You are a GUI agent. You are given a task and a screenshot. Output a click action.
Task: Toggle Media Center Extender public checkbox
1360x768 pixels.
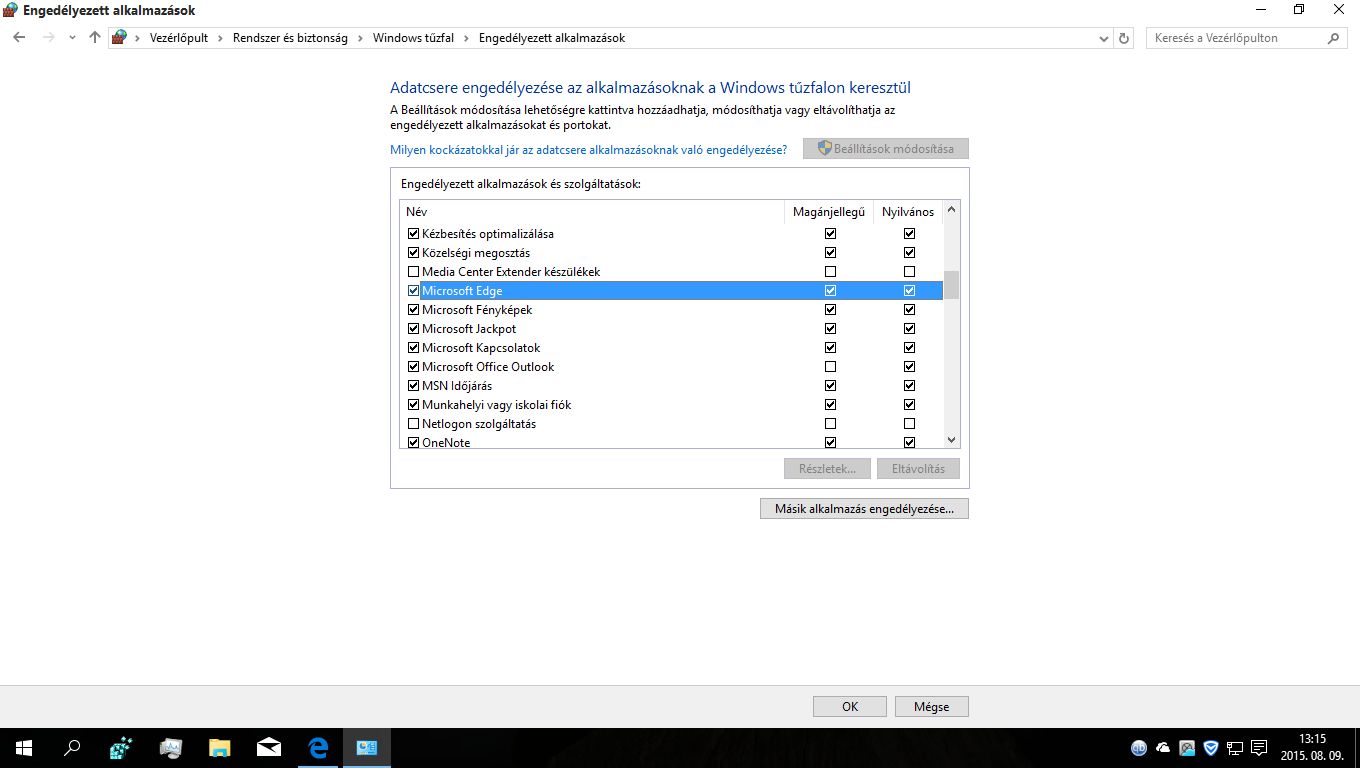tap(909, 272)
